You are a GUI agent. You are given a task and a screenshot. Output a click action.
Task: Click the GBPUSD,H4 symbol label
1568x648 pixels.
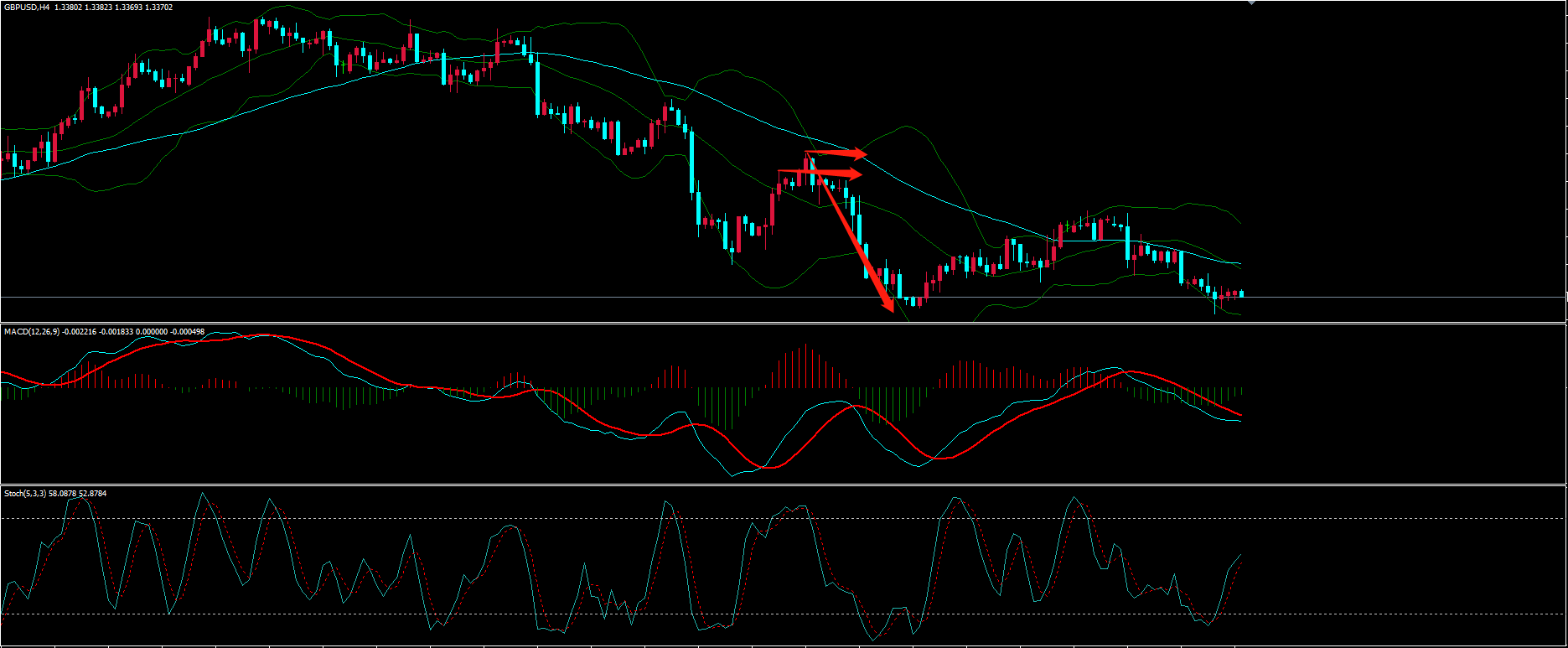click(x=26, y=7)
